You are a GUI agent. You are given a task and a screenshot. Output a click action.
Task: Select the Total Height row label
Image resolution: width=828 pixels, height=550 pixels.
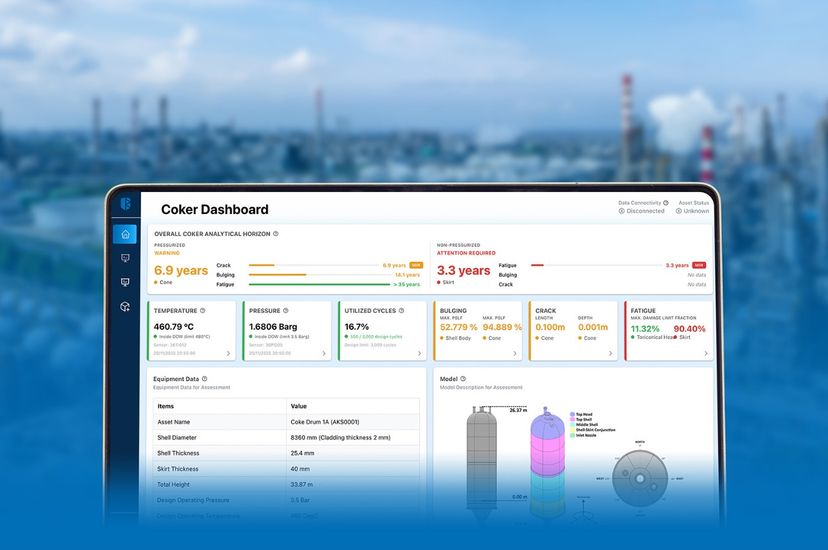pos(173,485)
